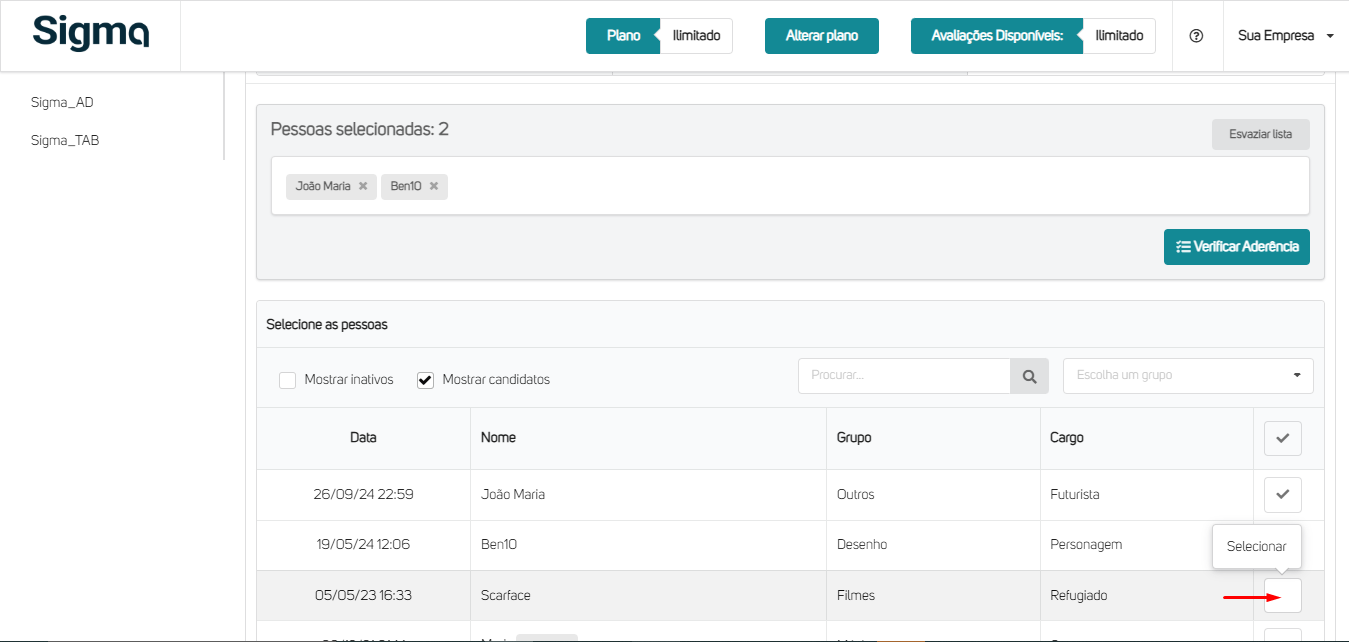Open Sigma_AD in sidebar
Viewport: 1349px width, 642px height.
[62, 102]
